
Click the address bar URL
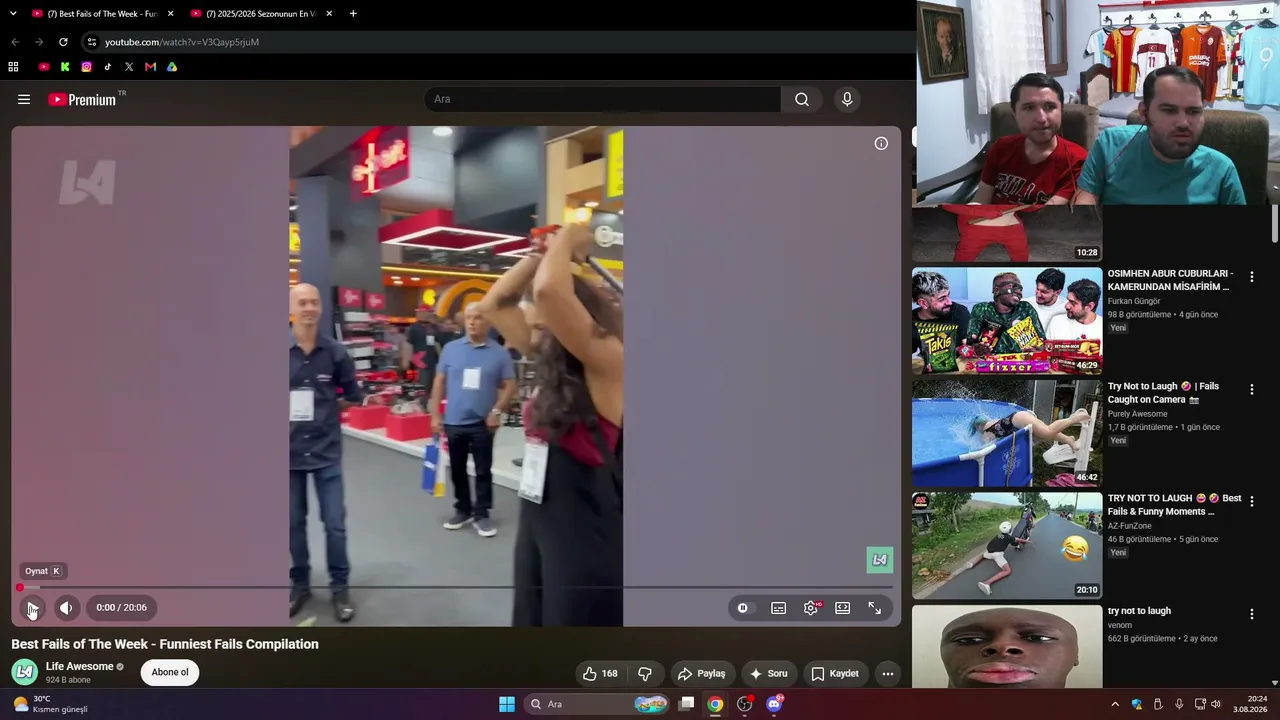pos(182,42)
